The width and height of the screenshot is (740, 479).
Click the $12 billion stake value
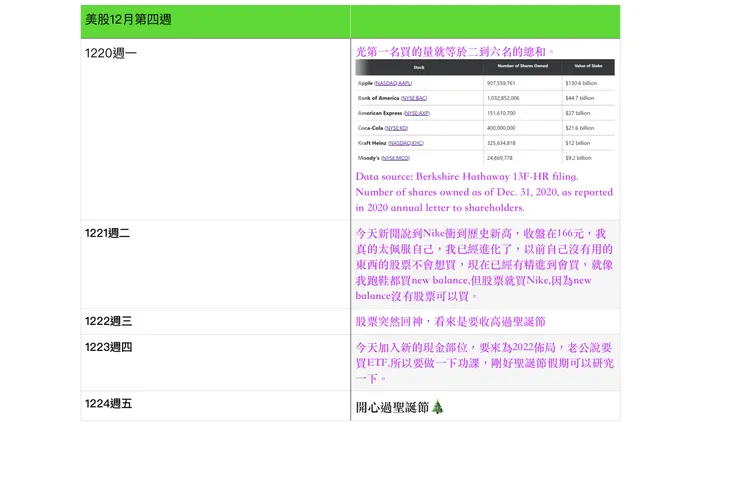pyautogui.click(x=578, y=143)
